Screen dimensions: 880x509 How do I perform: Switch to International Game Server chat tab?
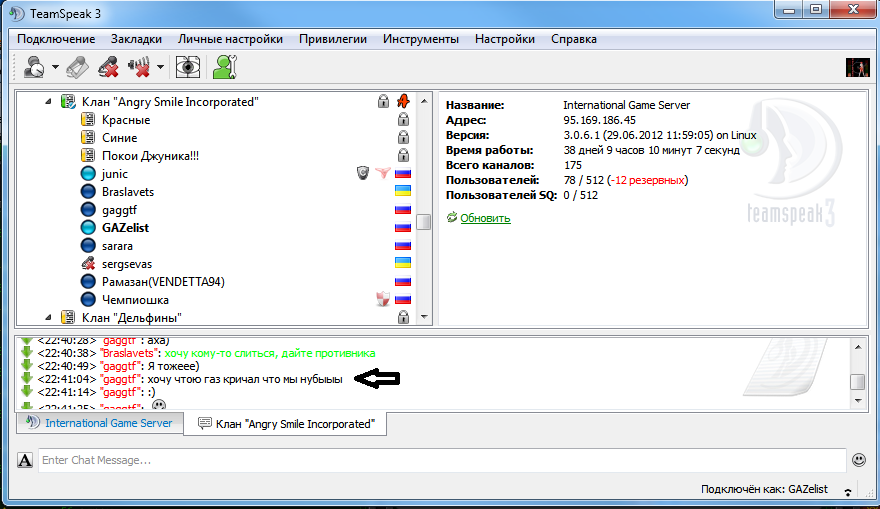pyautogui.click(x=100, y=423)
